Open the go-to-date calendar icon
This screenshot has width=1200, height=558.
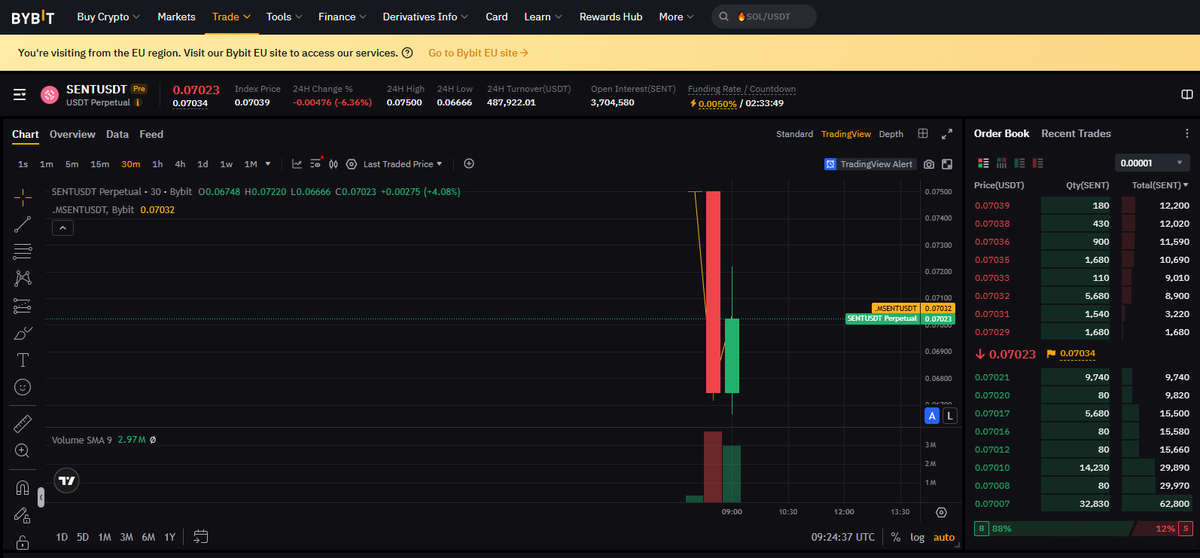click(x=201, y=536)
